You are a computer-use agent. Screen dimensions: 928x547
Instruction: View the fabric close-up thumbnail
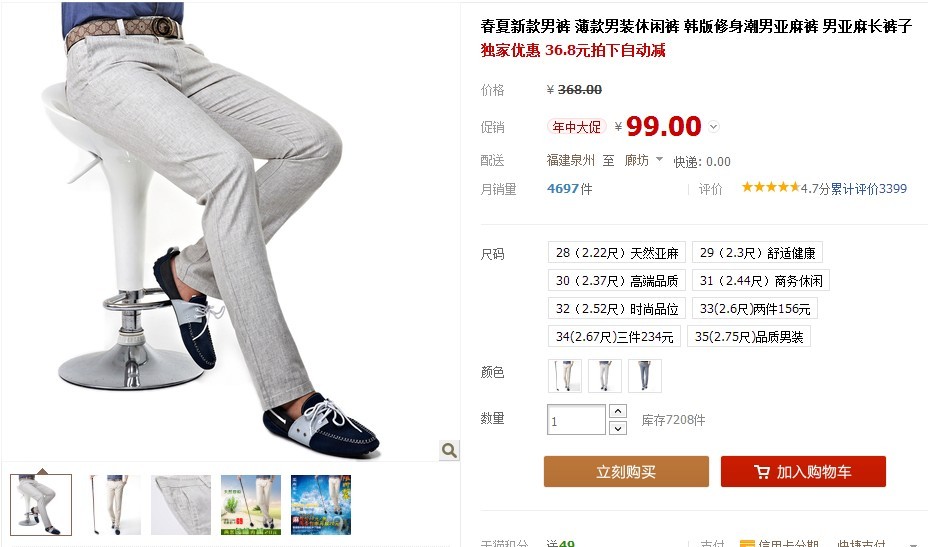(181, 504)
